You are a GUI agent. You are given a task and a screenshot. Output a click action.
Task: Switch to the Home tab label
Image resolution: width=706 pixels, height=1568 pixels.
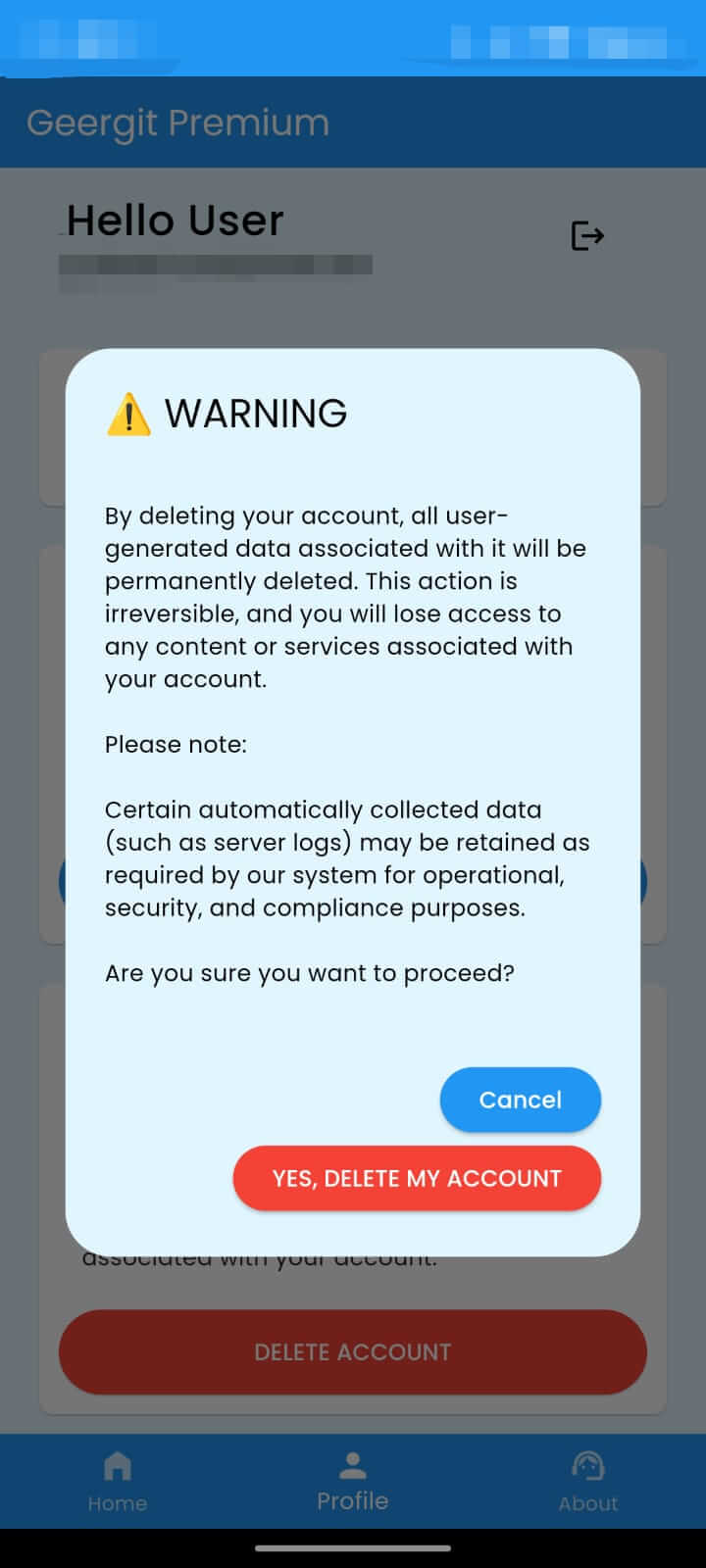pos(117,1503)
